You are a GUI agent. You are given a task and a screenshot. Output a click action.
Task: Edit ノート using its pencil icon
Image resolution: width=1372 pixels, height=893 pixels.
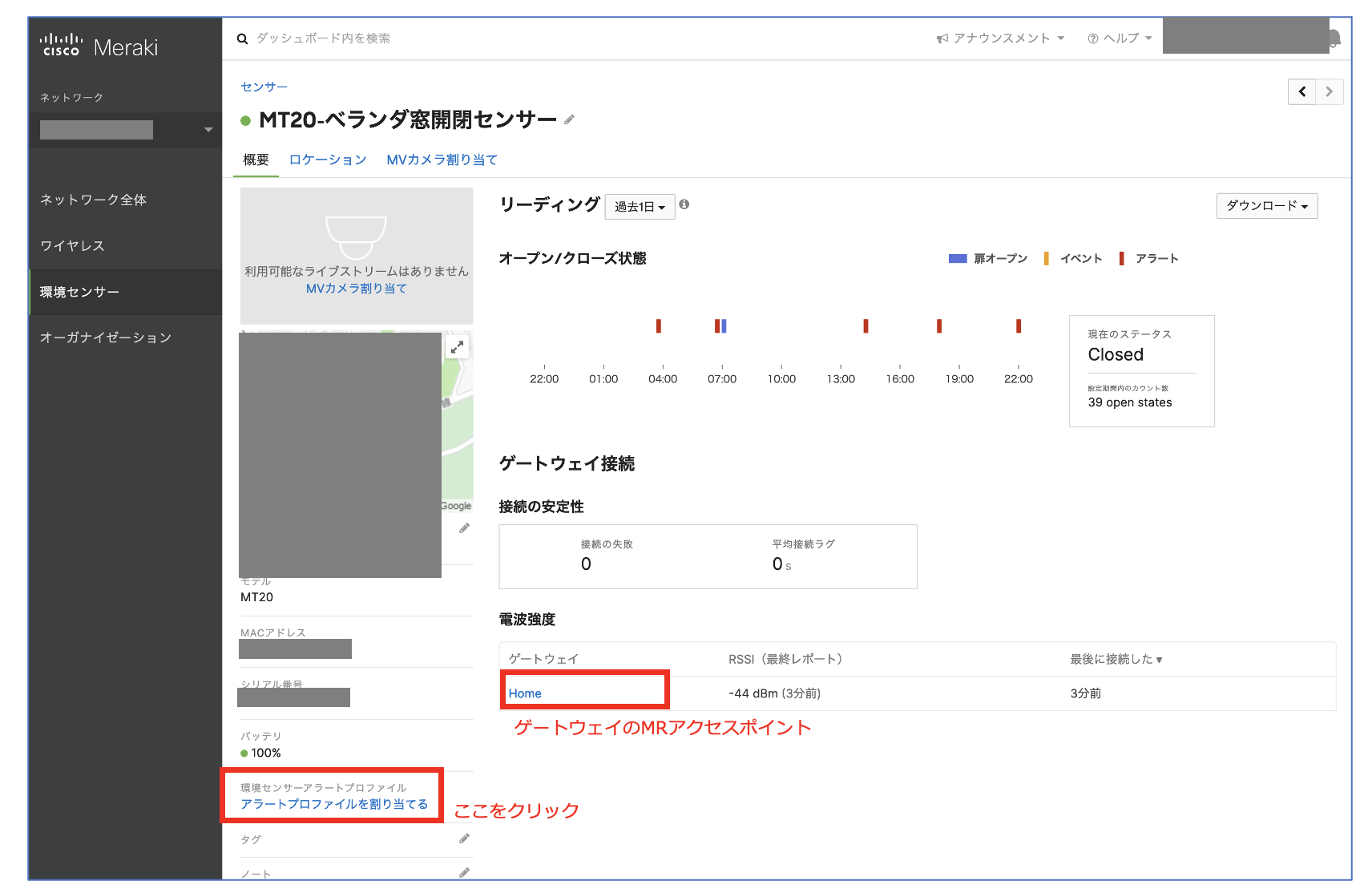pos(465,872)
